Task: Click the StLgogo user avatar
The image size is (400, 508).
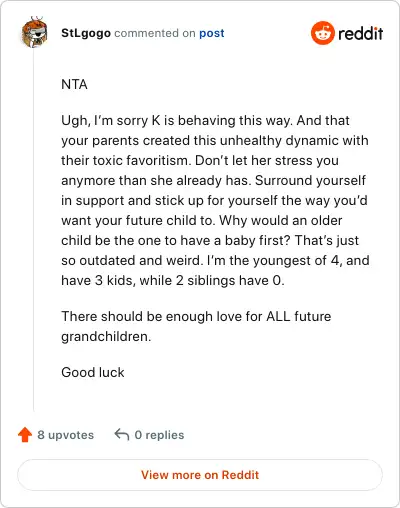Action: (x=34, y=32)
